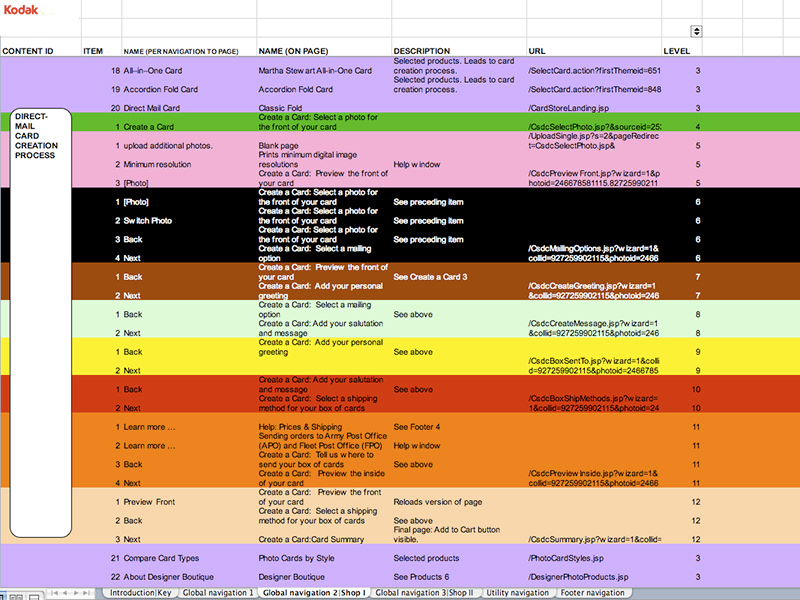The width and height of the screenshot is (800, 600).
Task: Select the Martha Stewart All-in-One Card cell
Action: [315, 71]
